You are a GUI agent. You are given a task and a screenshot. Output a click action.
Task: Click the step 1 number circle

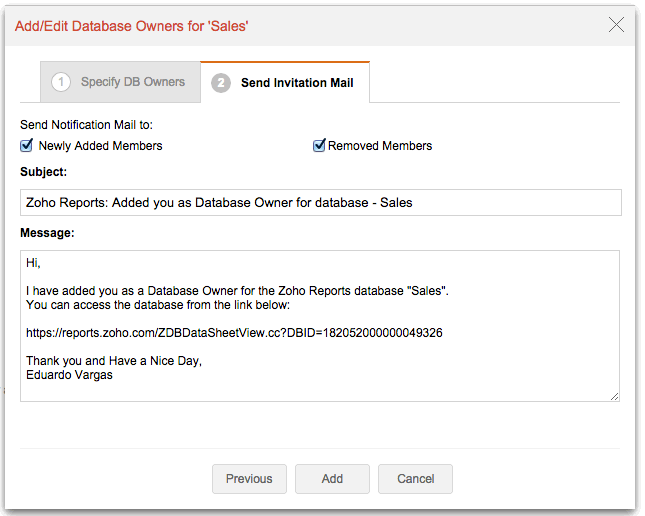(61, 82)
